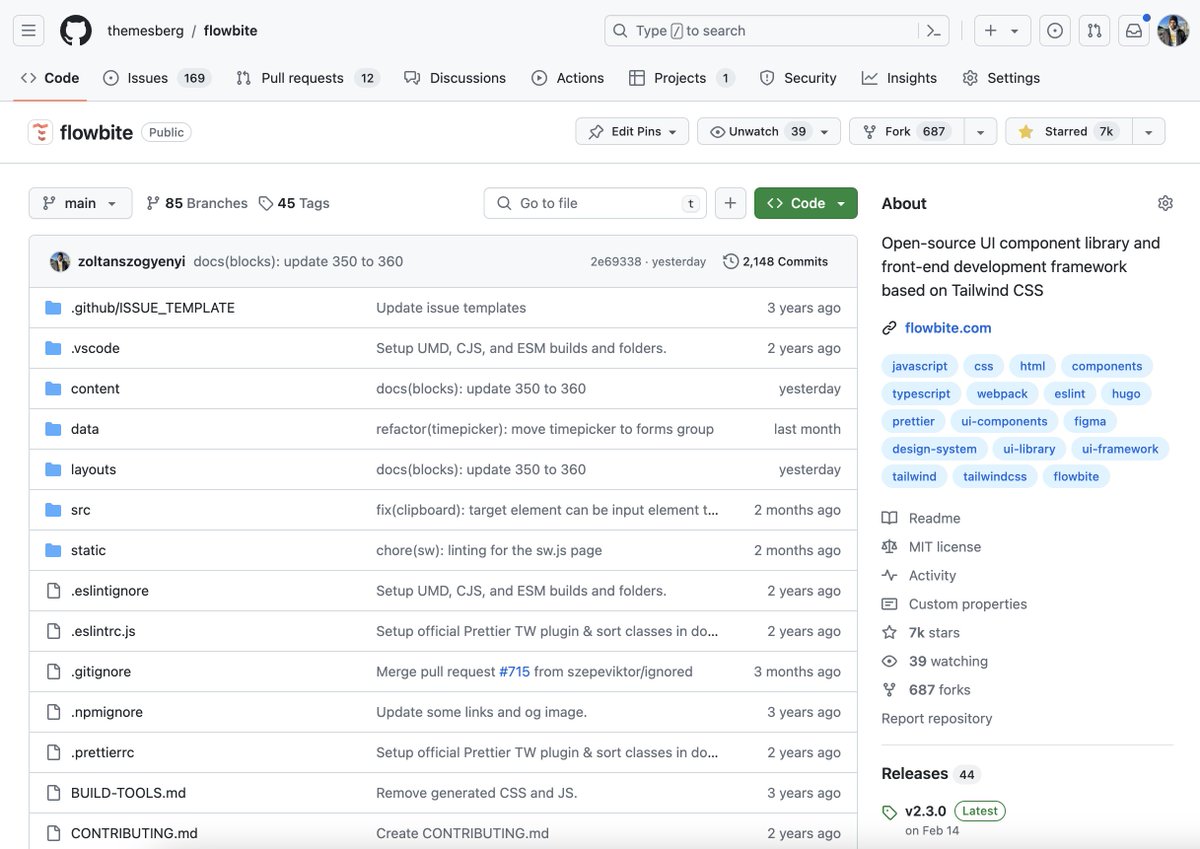This screenshot has height=849, width=1200.
Task: Open the CONTRIBUTING.md file
Action: pyautogui.click(x=134, y=834)
